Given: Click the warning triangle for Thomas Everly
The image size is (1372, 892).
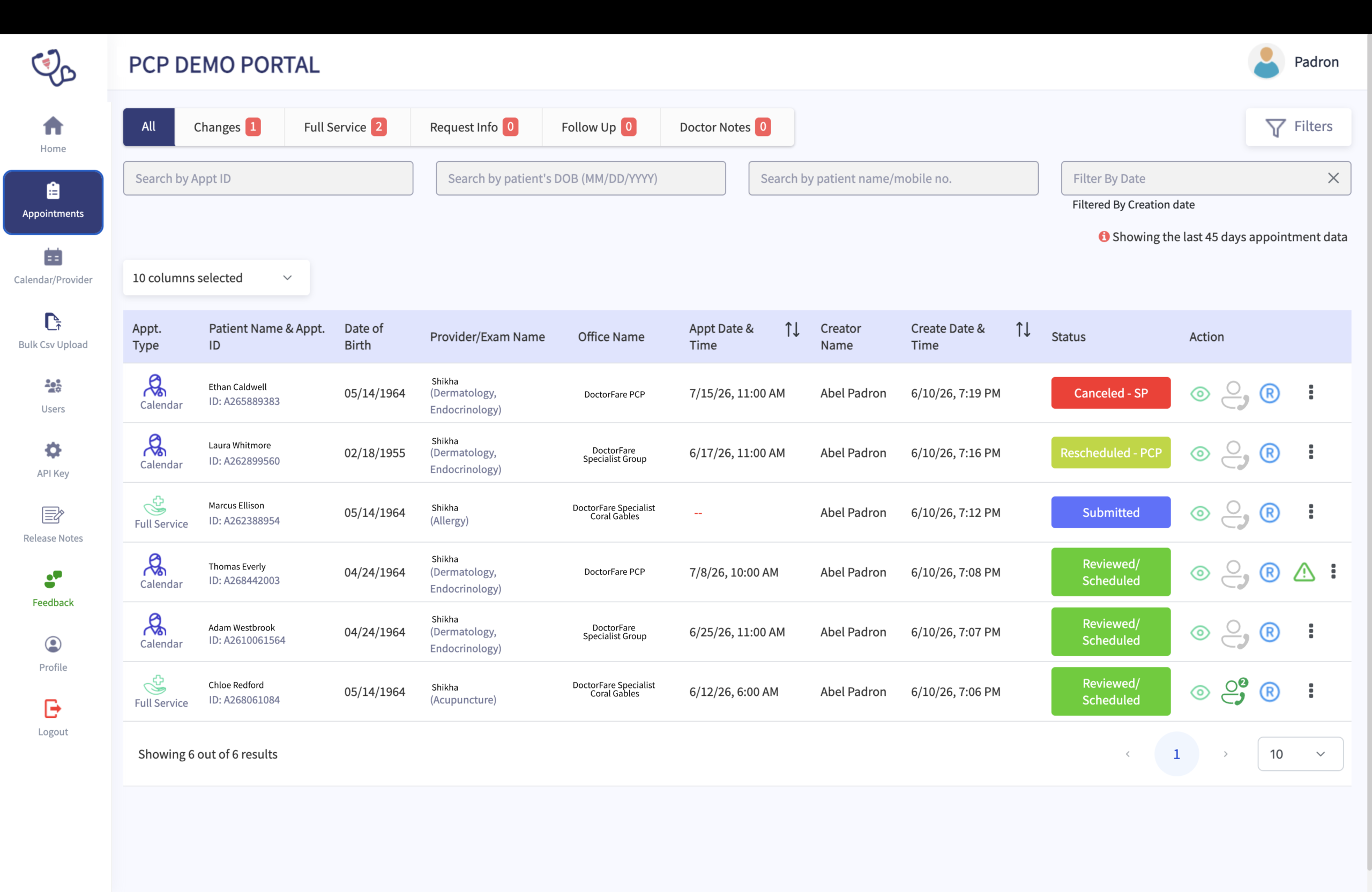Looking at the screenshot, I should click(x=1304, y=572).
